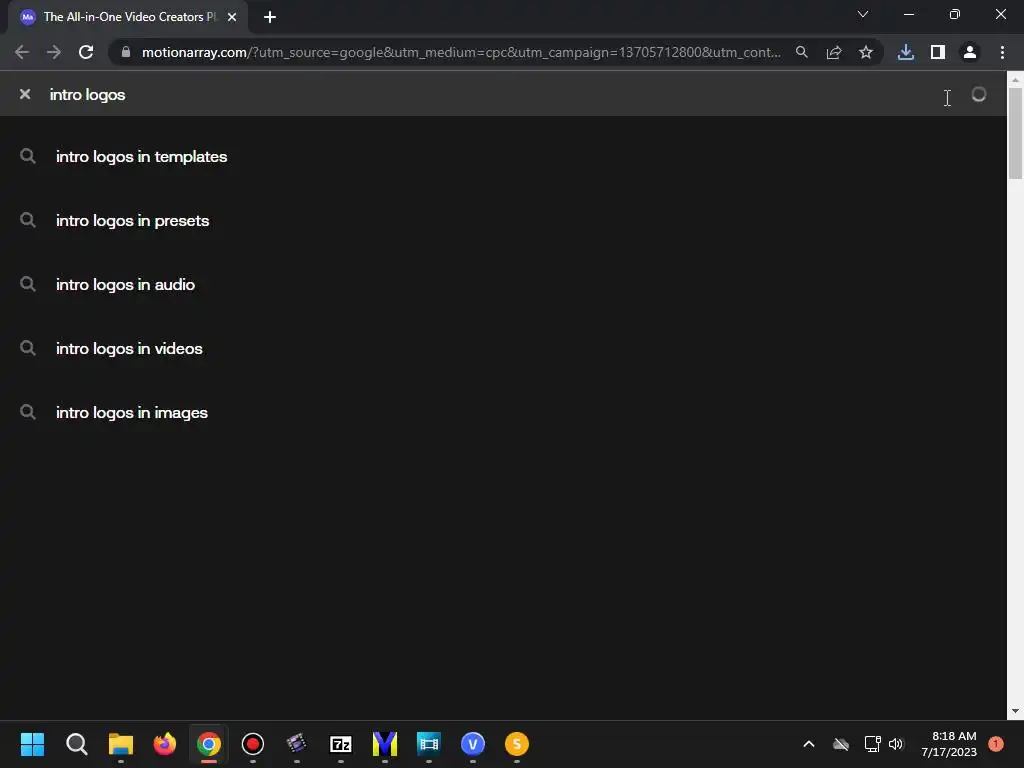The height and width of the screenshot is (768, 1024).
Task: Choose 'intro logos in audio' suggestion
Action: [125, 285]
